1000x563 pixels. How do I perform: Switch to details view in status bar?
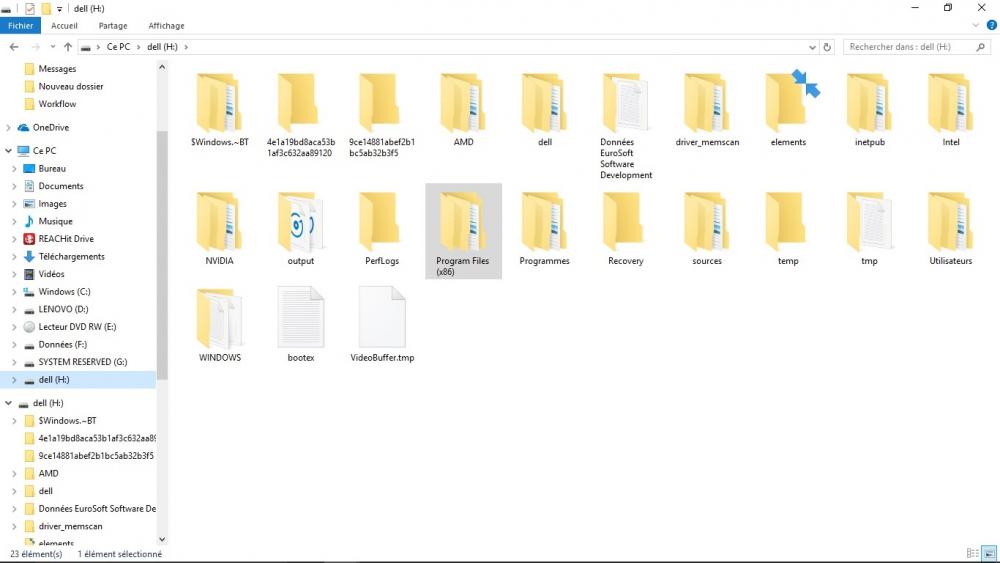(973, 553)
